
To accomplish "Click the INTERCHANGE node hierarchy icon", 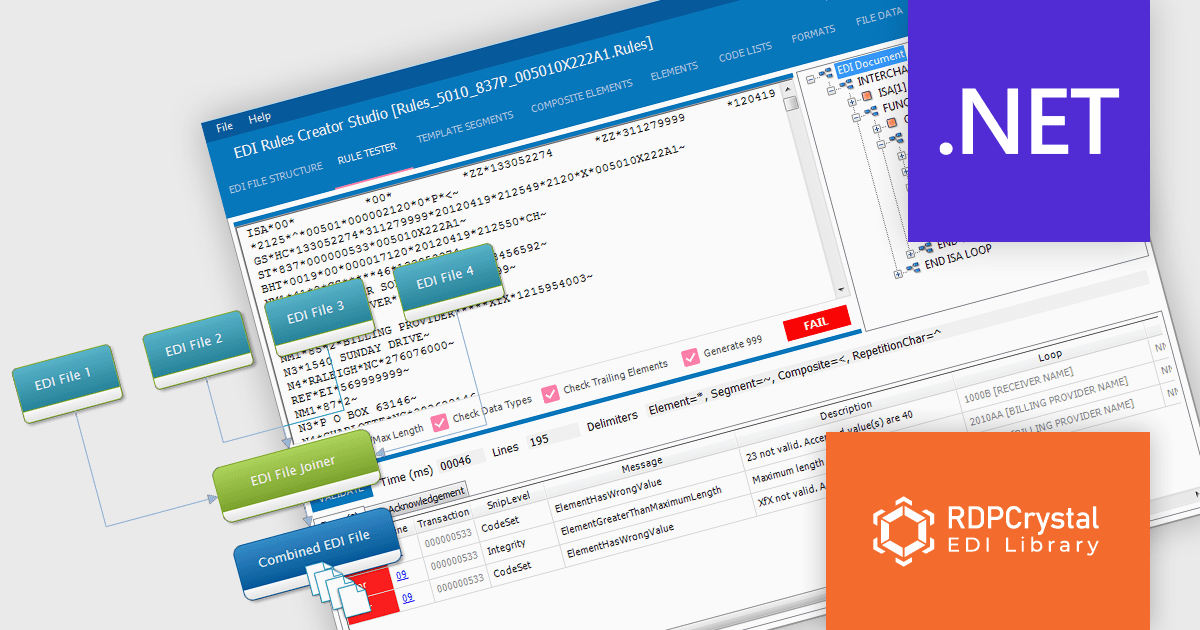I will coord(848,86).
